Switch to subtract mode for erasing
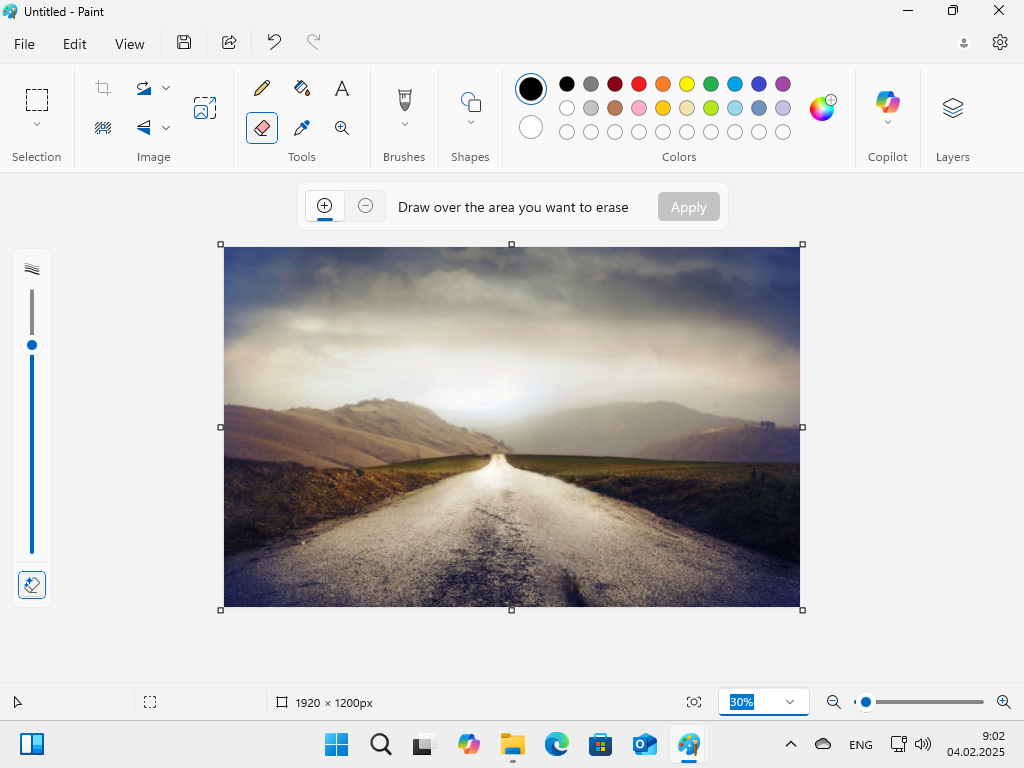1024x768 pixels. coord(365,205)
